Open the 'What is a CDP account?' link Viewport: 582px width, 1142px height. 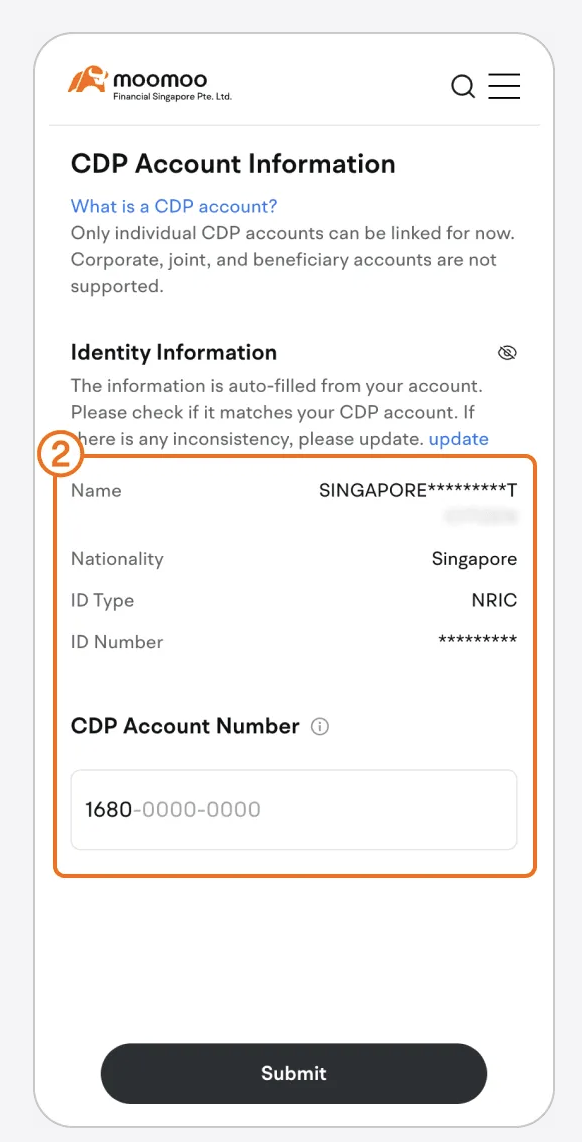[173, 206]
